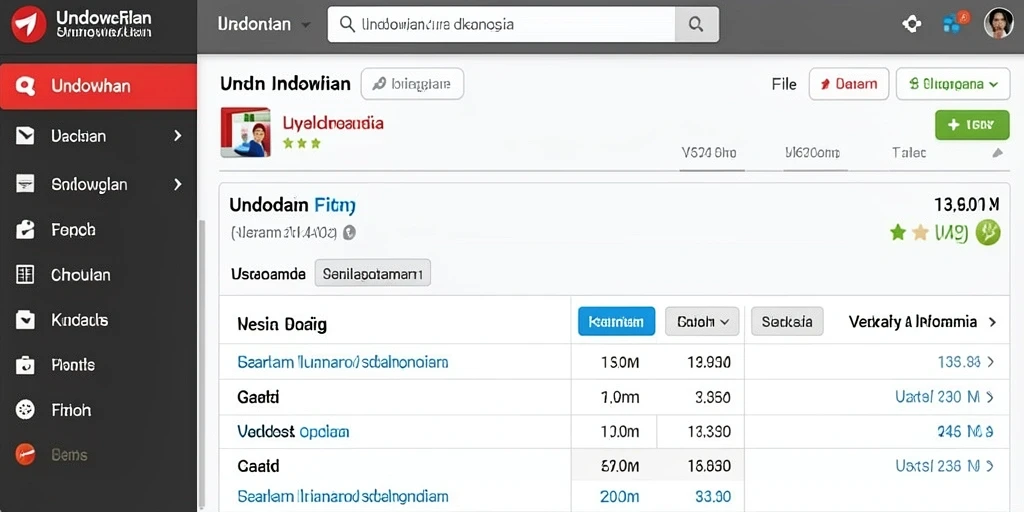Click the envelope icon next to Uaclsian
Viewport: 1024px width, 512px height.
(25, 136)
